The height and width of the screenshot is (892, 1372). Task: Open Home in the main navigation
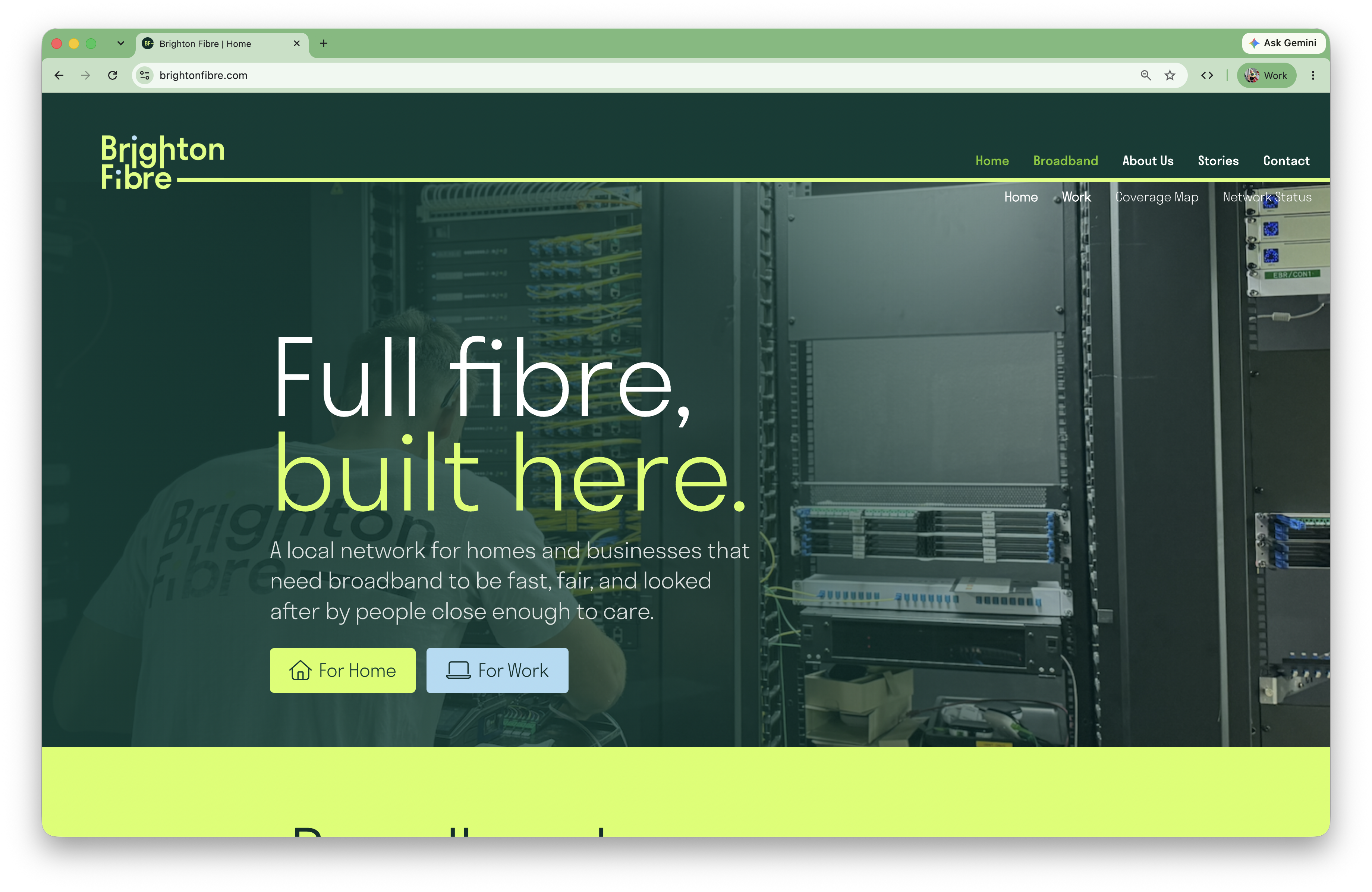[992, 161]
